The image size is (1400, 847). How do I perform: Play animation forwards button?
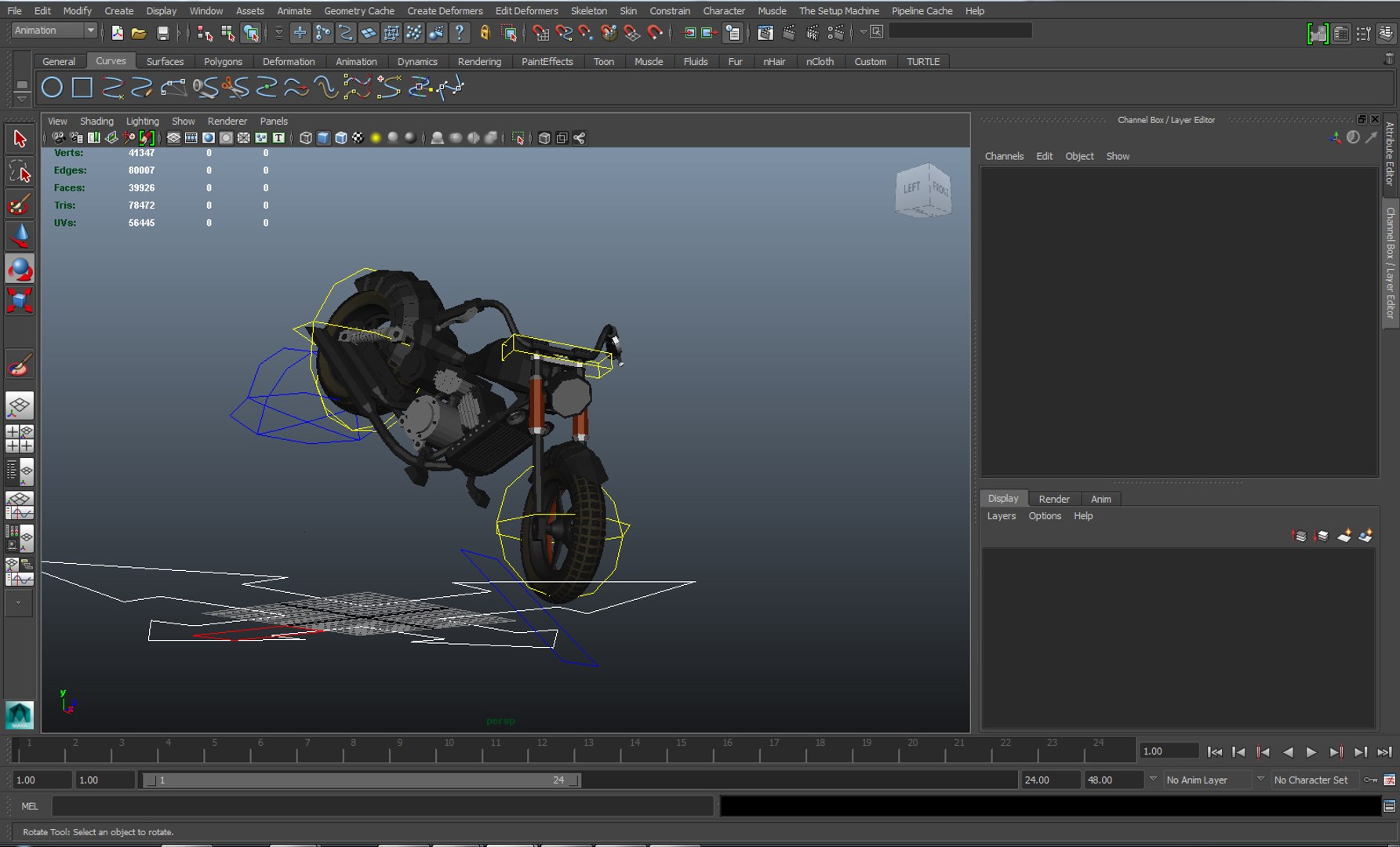point(1311,752)
